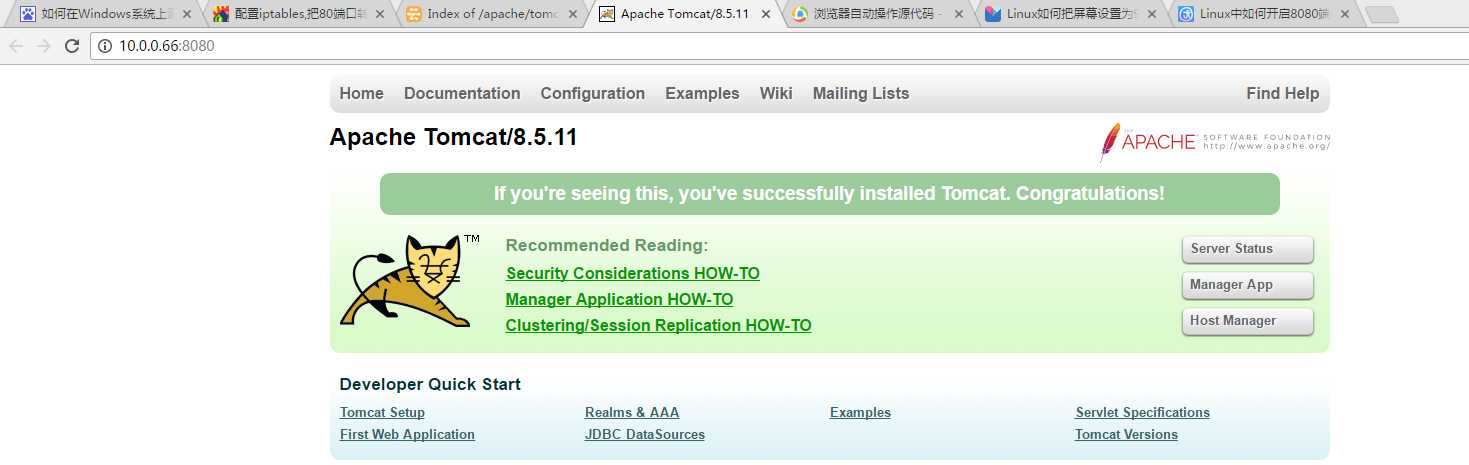Open the Tomcat Setup link
1469x465 pixels.
[x=382, y=412]
